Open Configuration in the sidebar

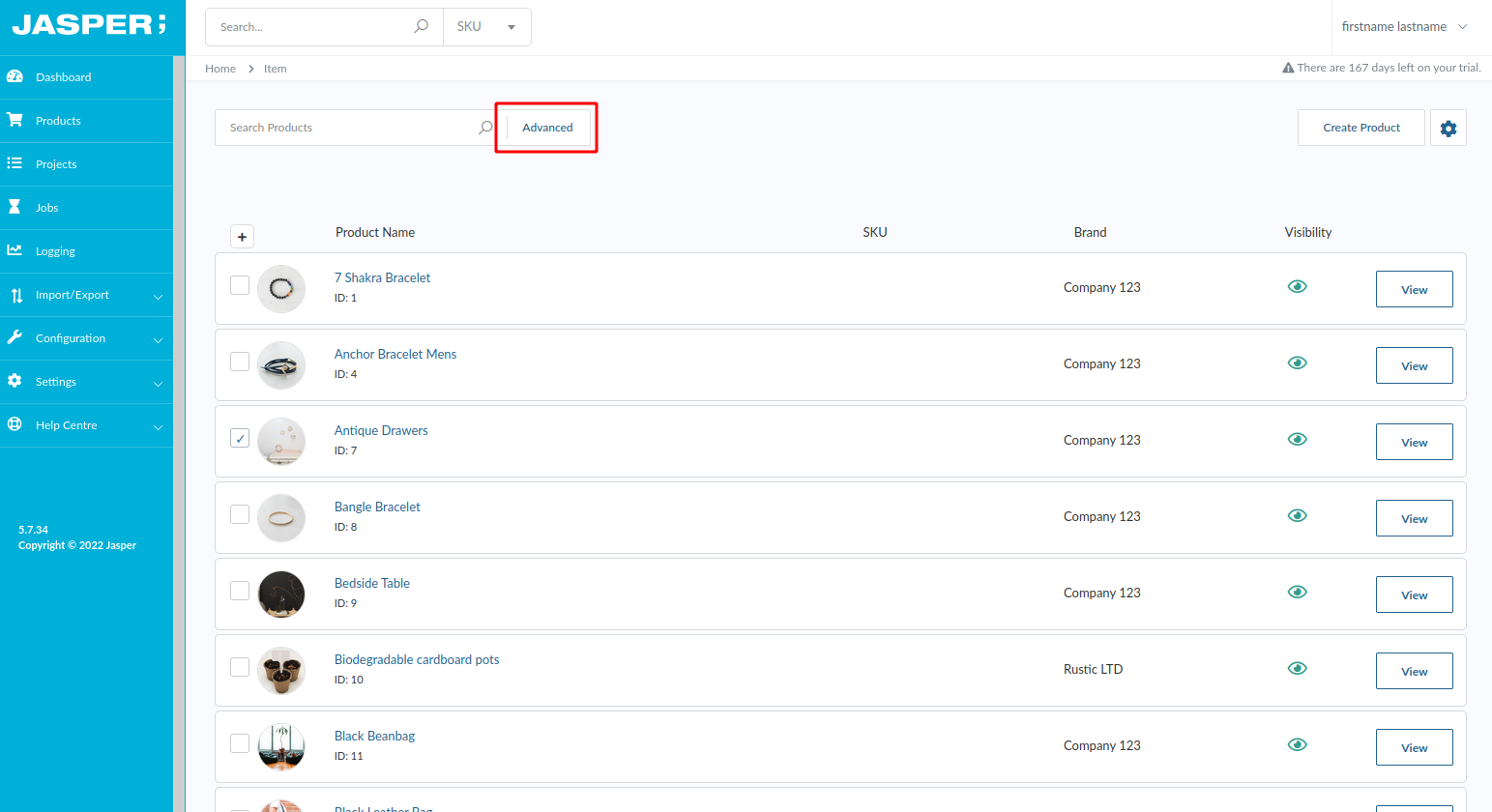[86, 338]
